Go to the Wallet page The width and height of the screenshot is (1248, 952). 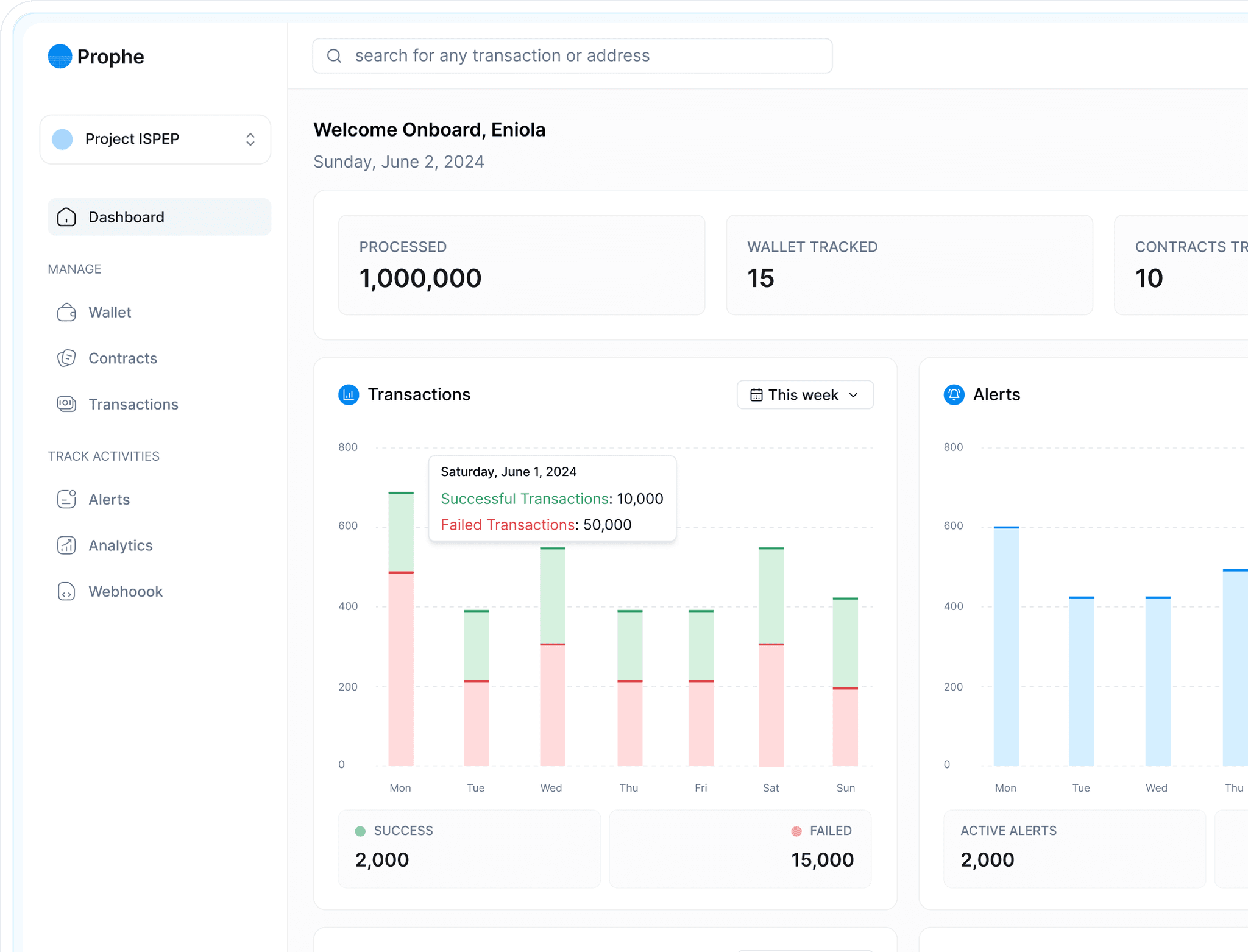click(110, 313)
